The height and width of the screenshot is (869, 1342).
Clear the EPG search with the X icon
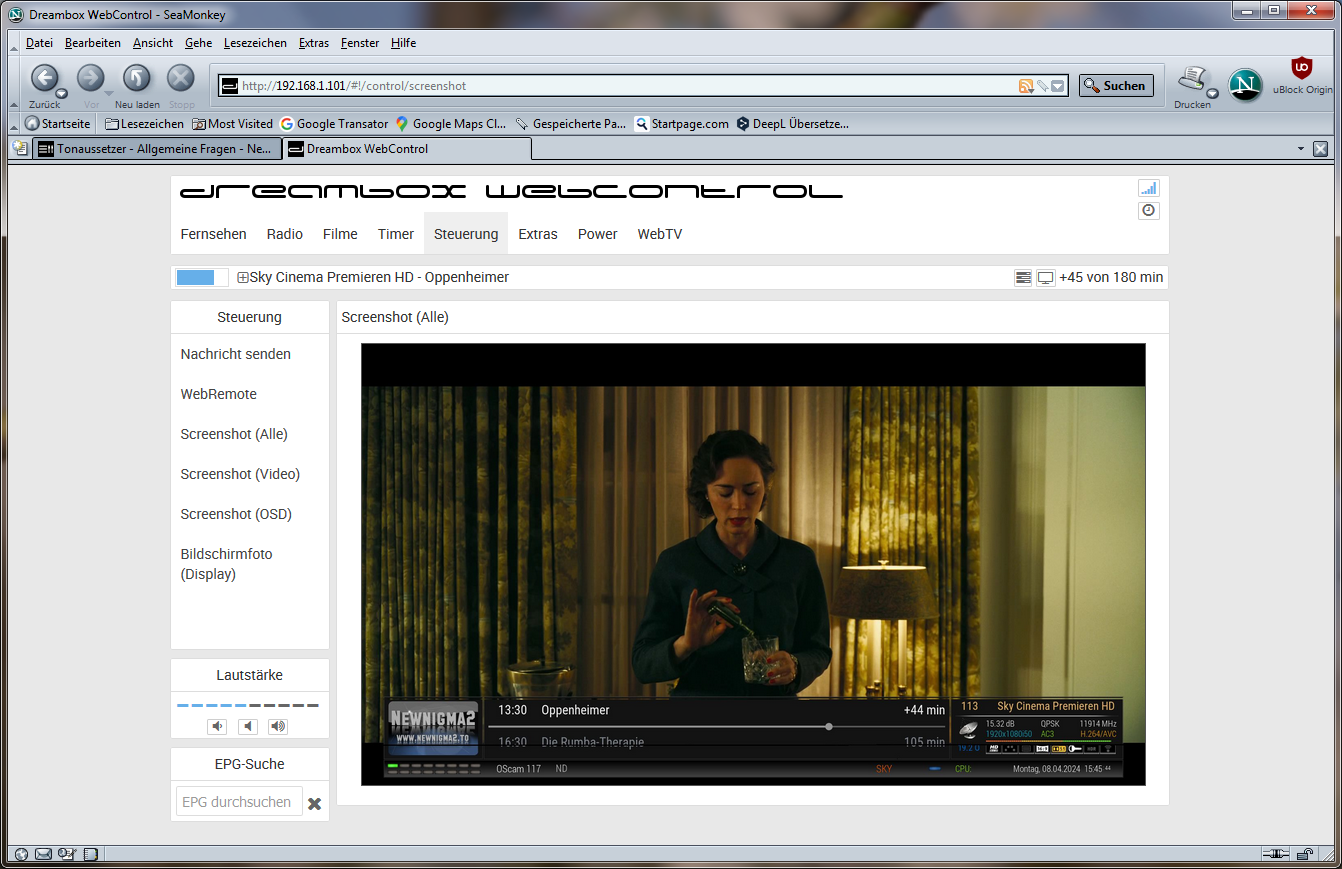pyautogui.click(x=314, y=804)
